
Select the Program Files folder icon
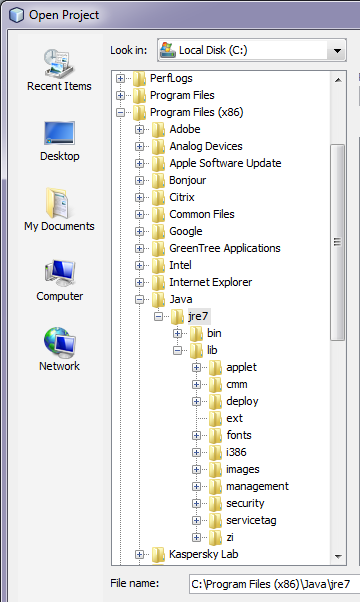coord(139,95)
